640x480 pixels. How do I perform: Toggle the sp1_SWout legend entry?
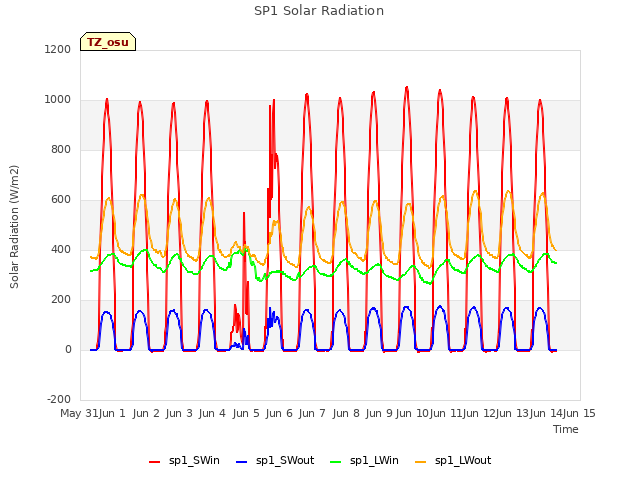[x=276, y=461]
